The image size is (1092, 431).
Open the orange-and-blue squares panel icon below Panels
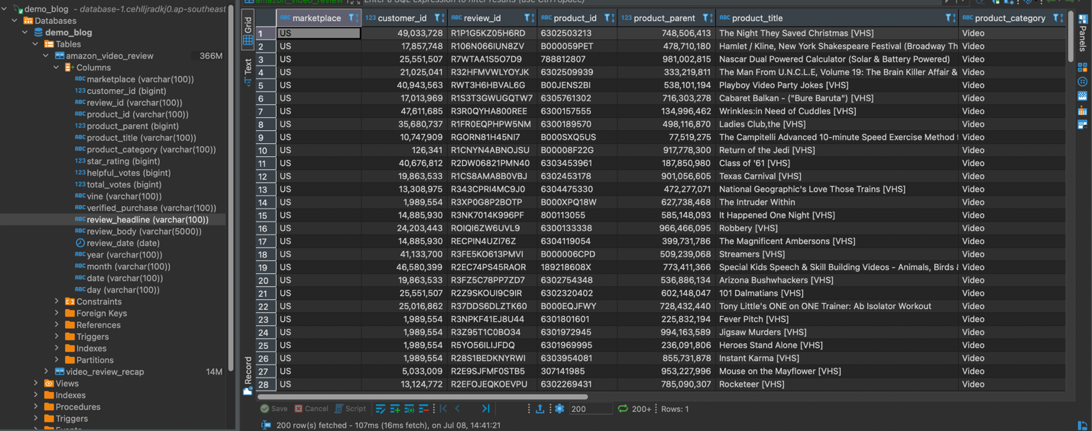coord(1082,68)
